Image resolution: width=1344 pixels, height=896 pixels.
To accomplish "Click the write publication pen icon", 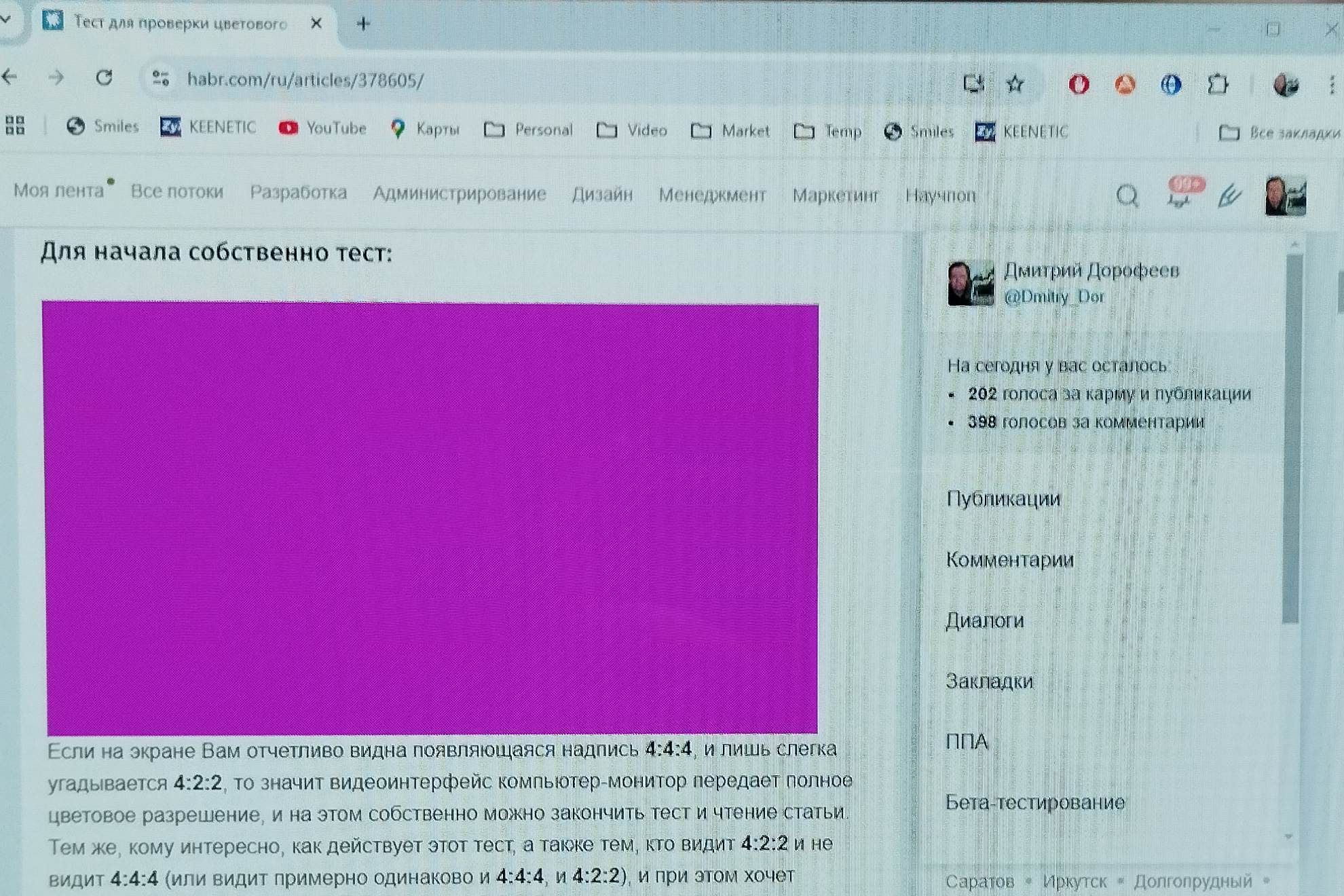I will click(1230, 197).
